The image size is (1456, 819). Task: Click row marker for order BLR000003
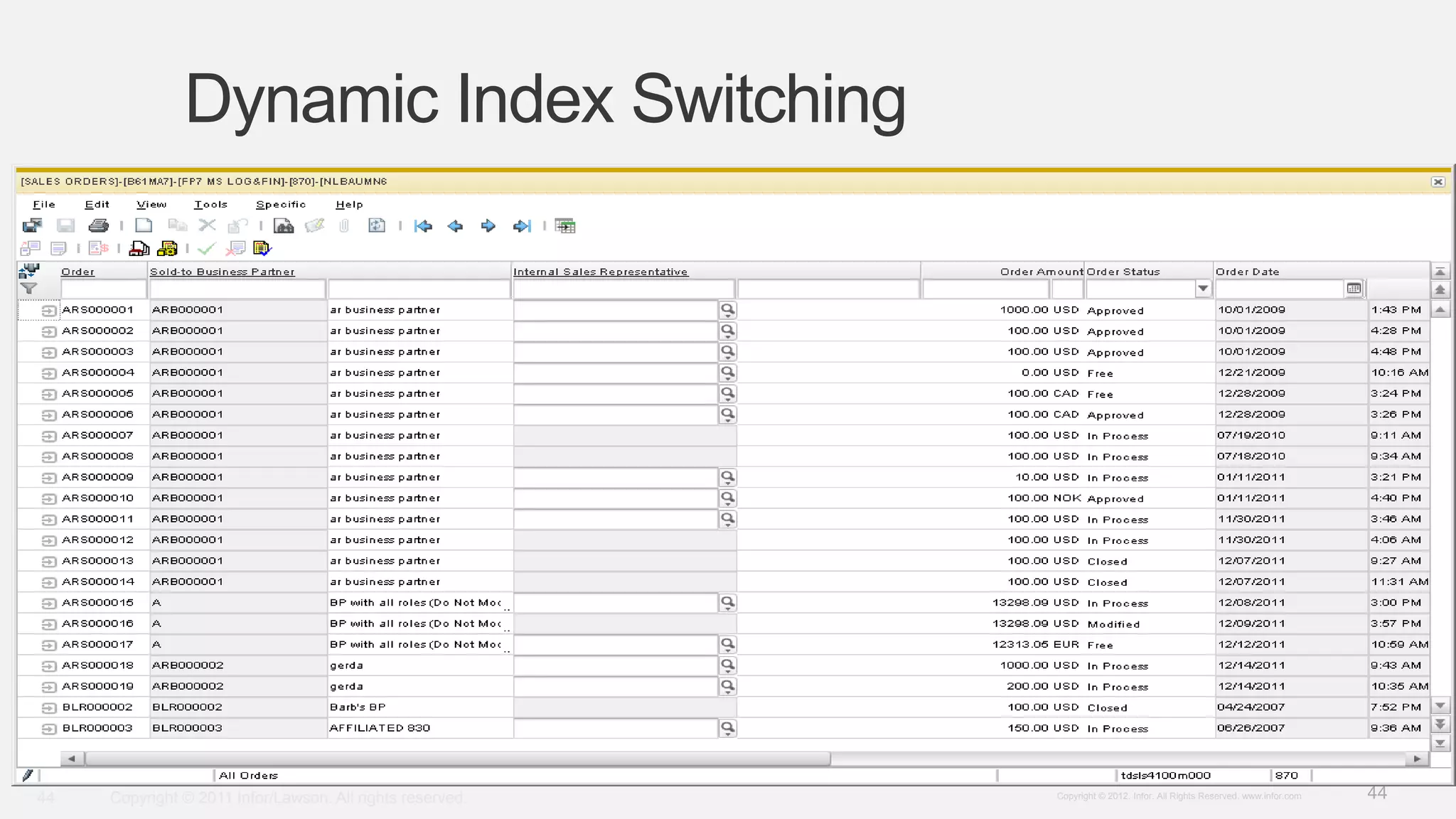(48, 729)
